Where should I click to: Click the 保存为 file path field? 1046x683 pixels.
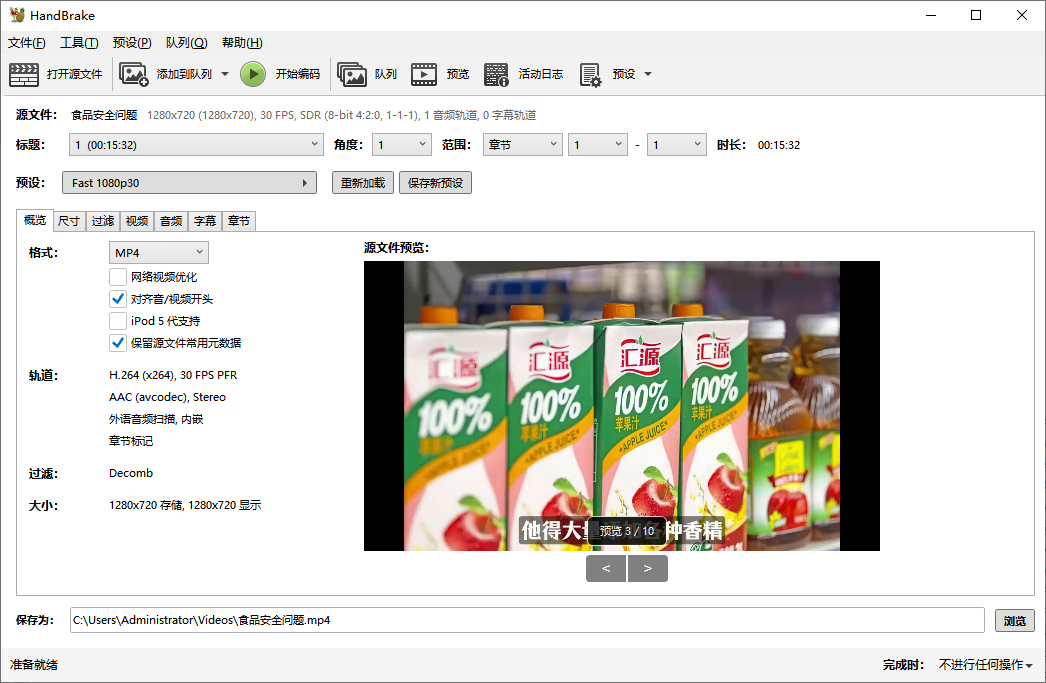(527, 620)
